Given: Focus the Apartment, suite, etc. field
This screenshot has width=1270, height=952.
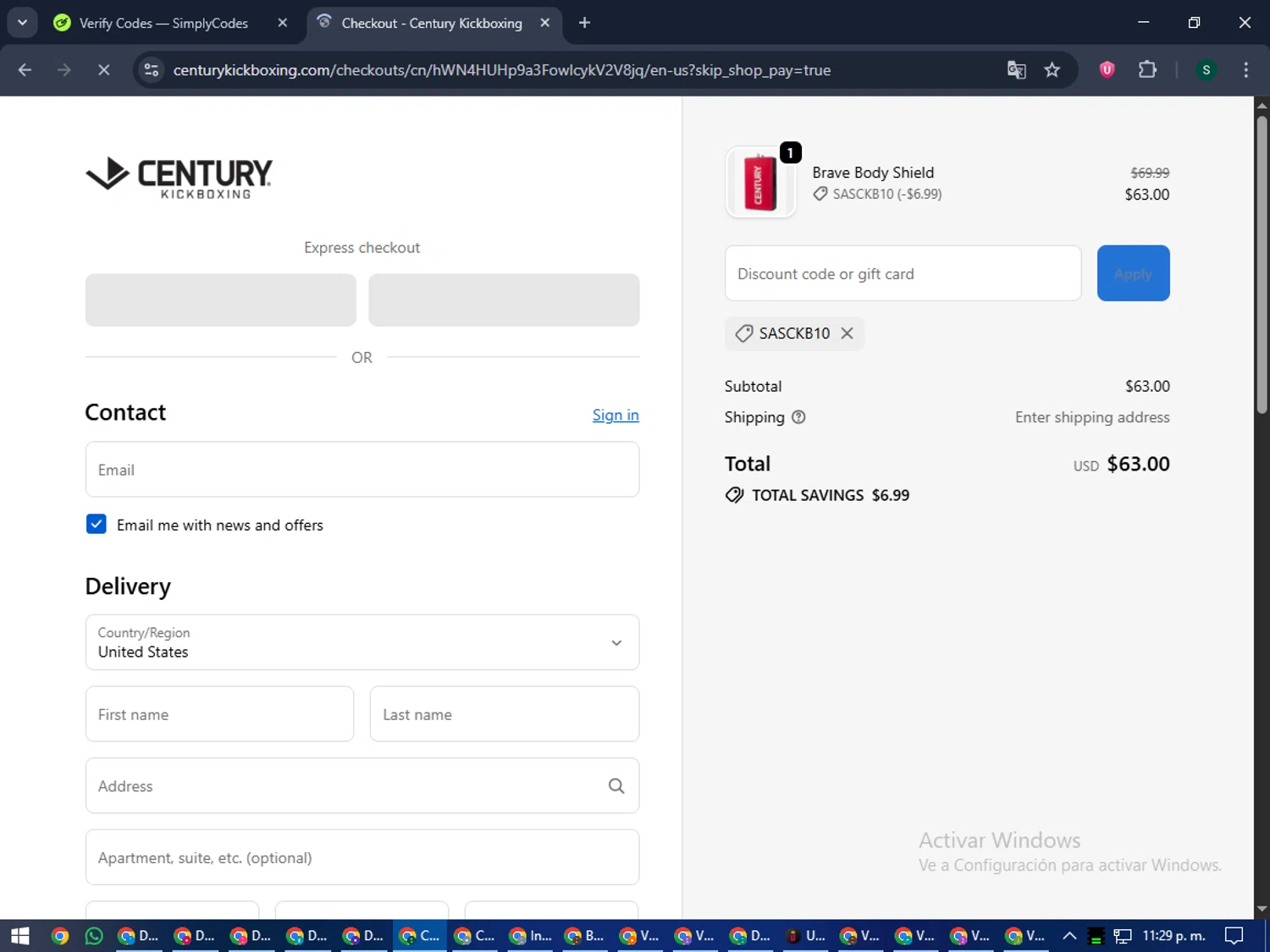Looking at the screenshot, I should click(362, 857).
